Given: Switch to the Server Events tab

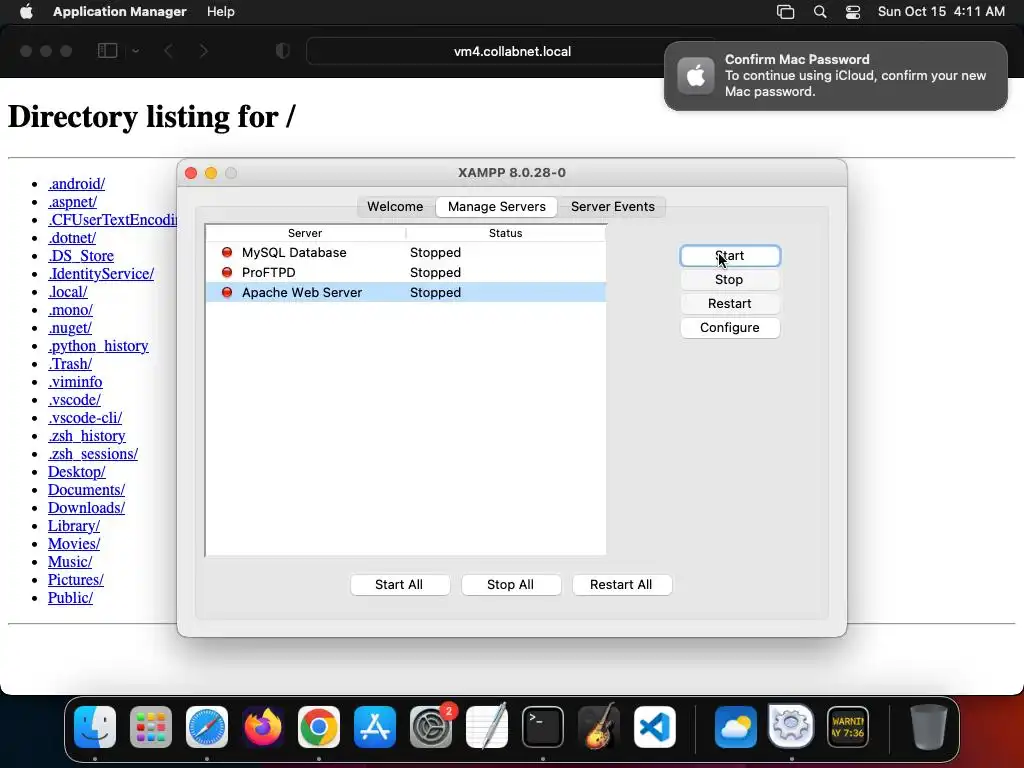Looking at the screenshot, I should [x=613, y=206].
